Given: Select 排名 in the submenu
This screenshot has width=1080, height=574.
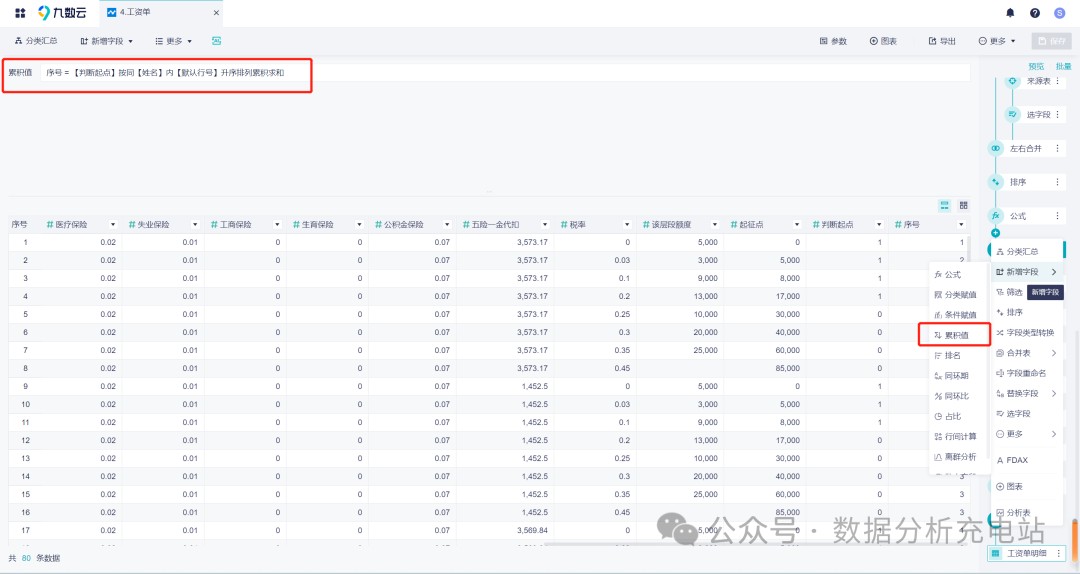Looking at the screenshot, I should [x=959, y=356].
